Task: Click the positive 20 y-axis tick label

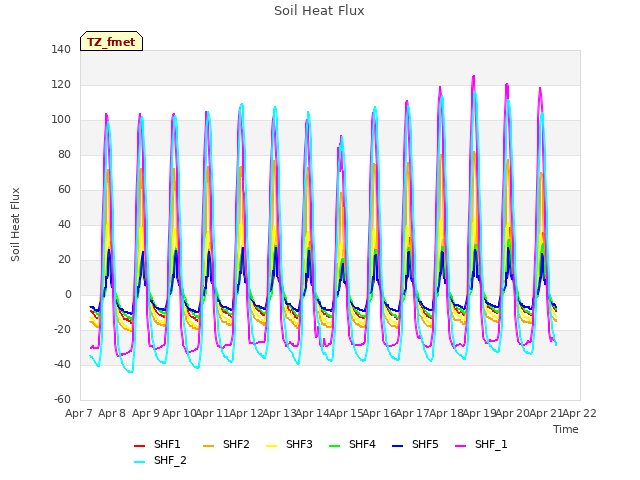Action: 64,260
